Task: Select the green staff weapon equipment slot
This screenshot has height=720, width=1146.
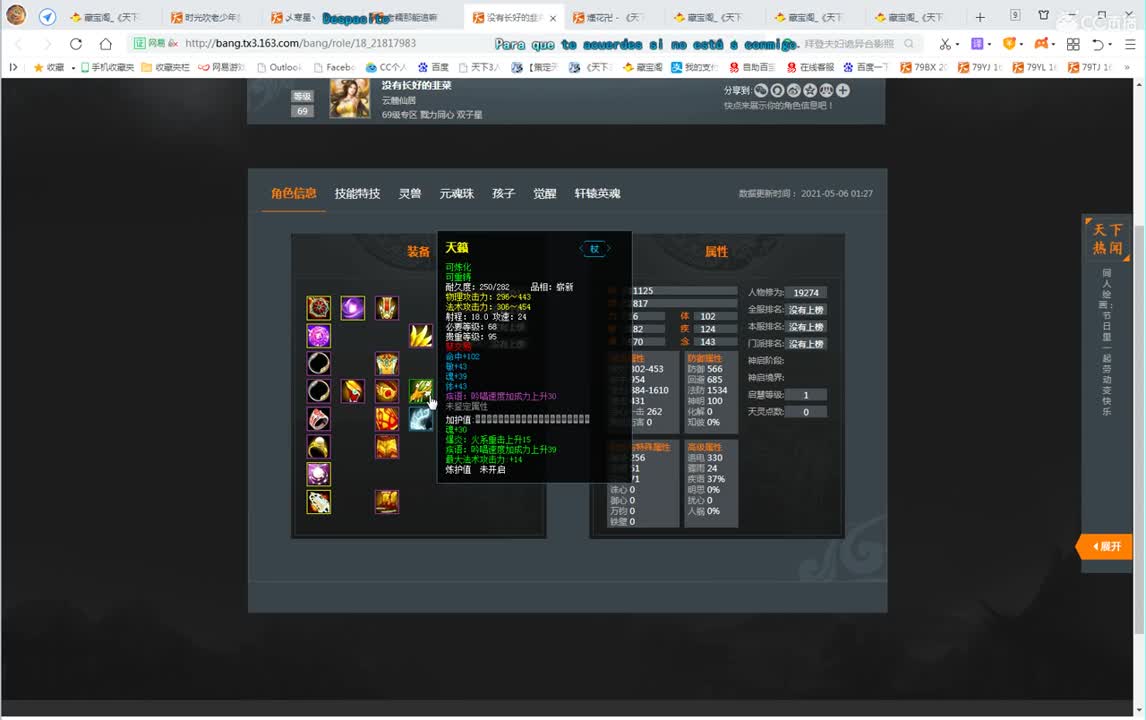Action: pyautogui.click(x=420, y=391)
